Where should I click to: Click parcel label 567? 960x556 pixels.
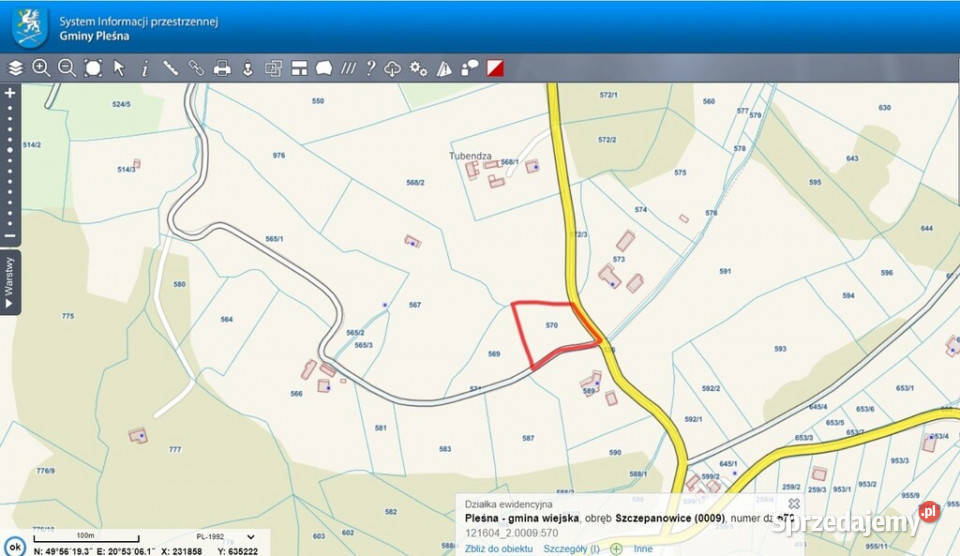tap(414, 305)
